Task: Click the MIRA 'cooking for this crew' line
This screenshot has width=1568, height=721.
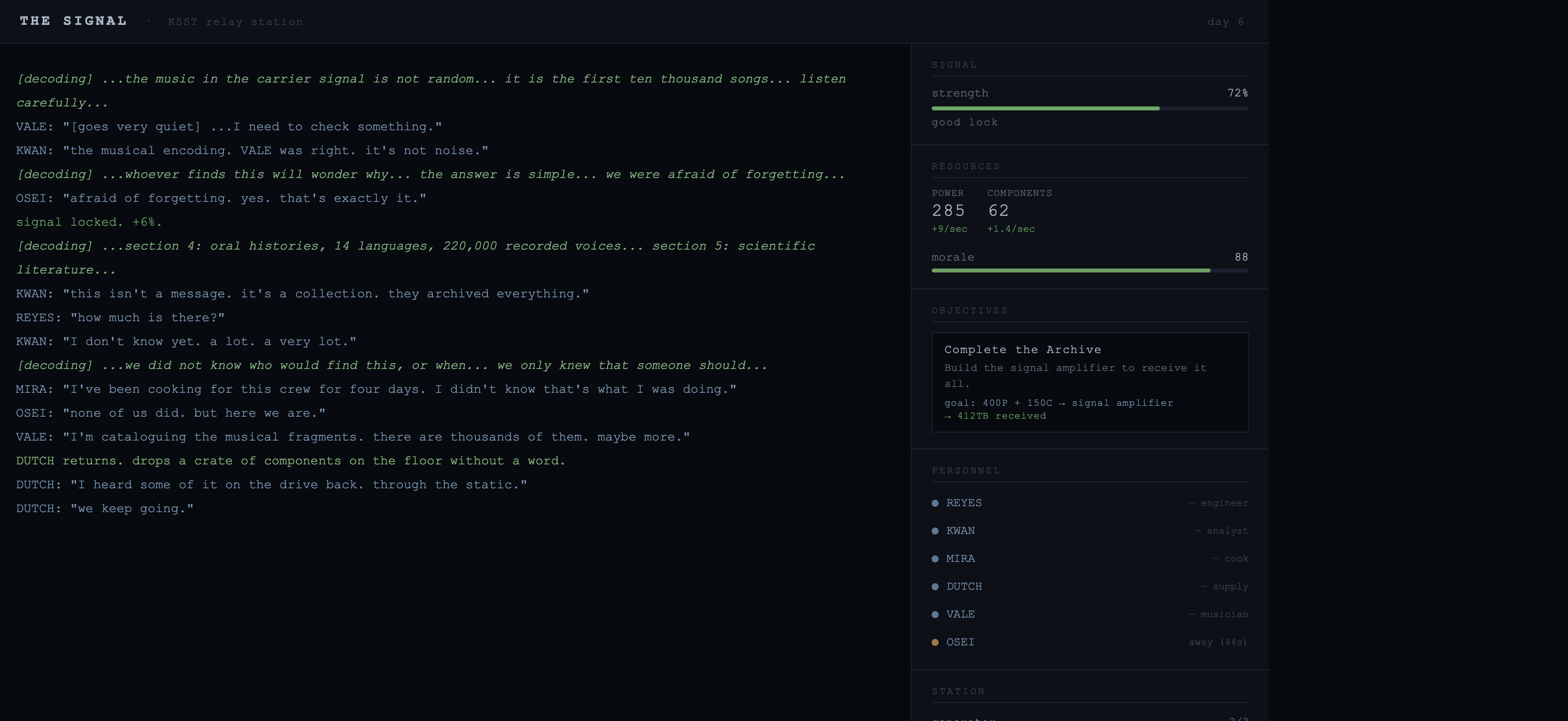Action: coord(375,390)
